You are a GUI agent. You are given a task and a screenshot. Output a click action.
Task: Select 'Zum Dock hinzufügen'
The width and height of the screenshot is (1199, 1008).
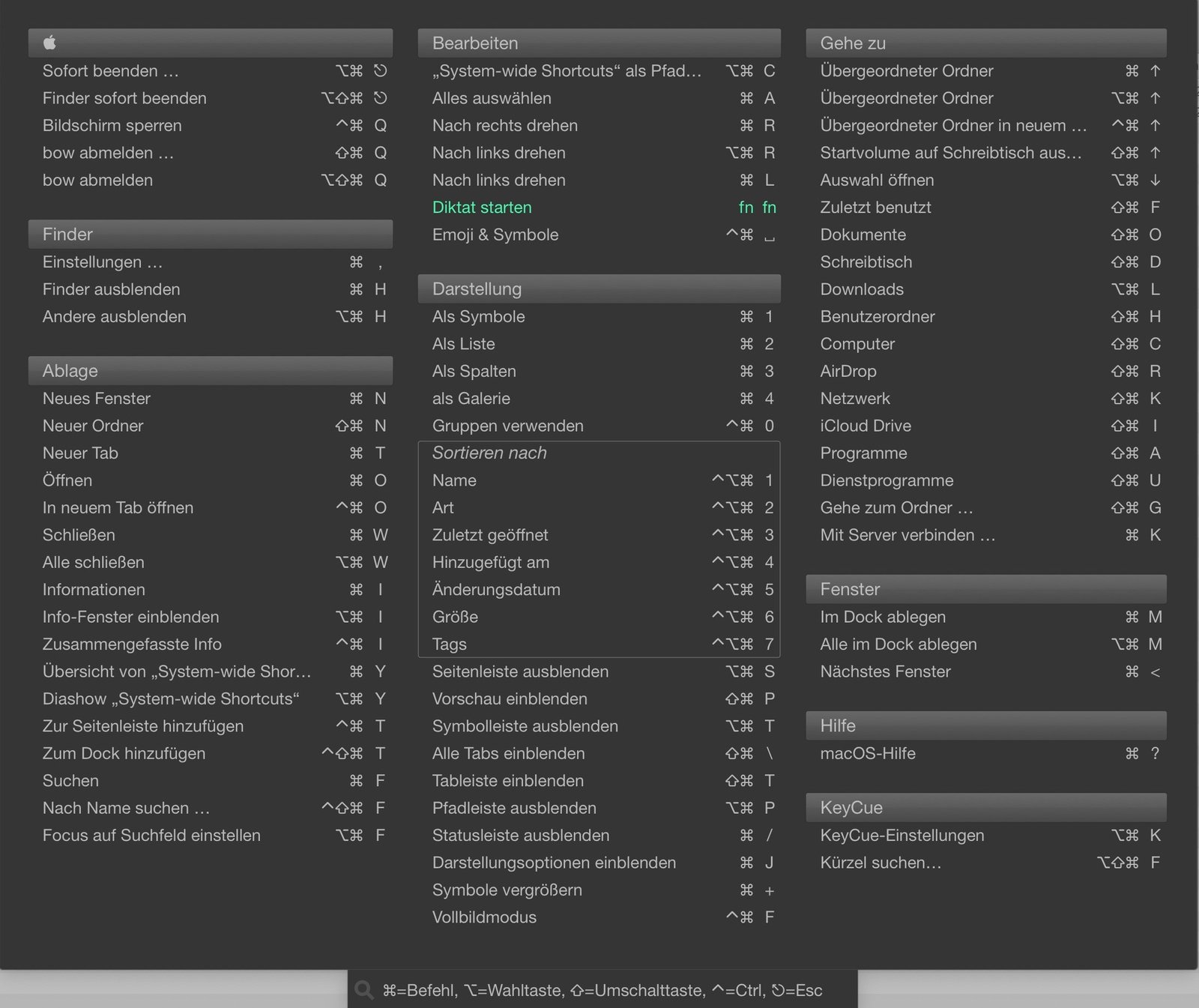[211, 753]
